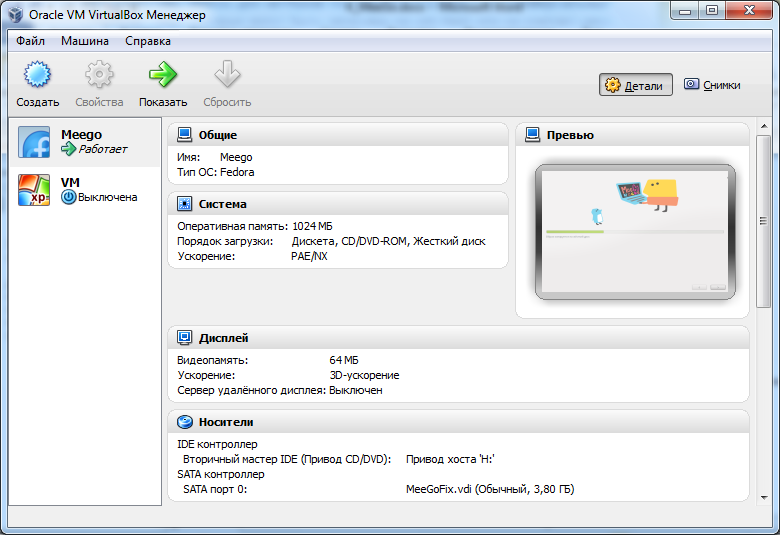Image resolution: width=780 pixels, height=535 pixels.
Task: Click the scrollbar down arrow in details pane
Action: click(764, 497)
